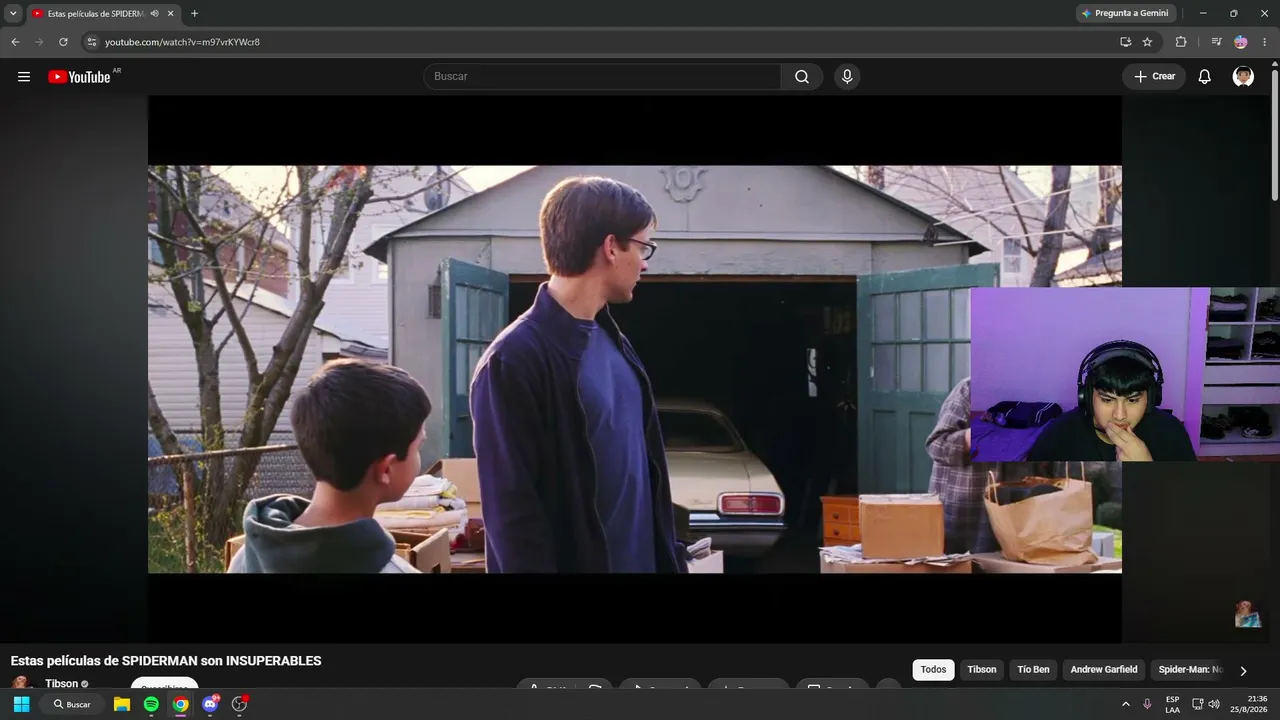This screenshot has width=1280, height=720.
Task: Open Chrome media controls icon
Action: [1216, 42]
